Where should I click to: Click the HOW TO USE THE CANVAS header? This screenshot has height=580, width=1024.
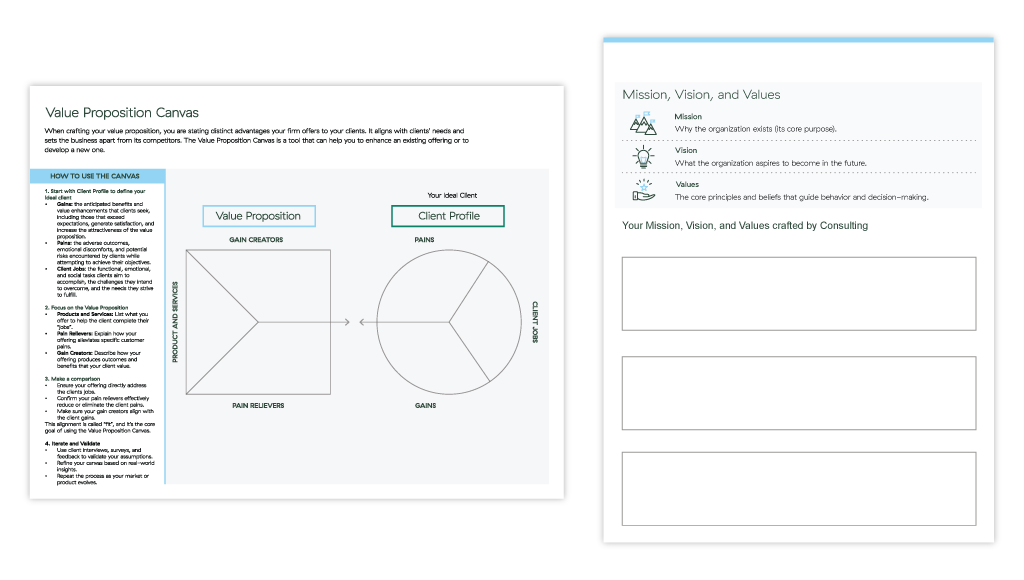click(x=97, y=176)
